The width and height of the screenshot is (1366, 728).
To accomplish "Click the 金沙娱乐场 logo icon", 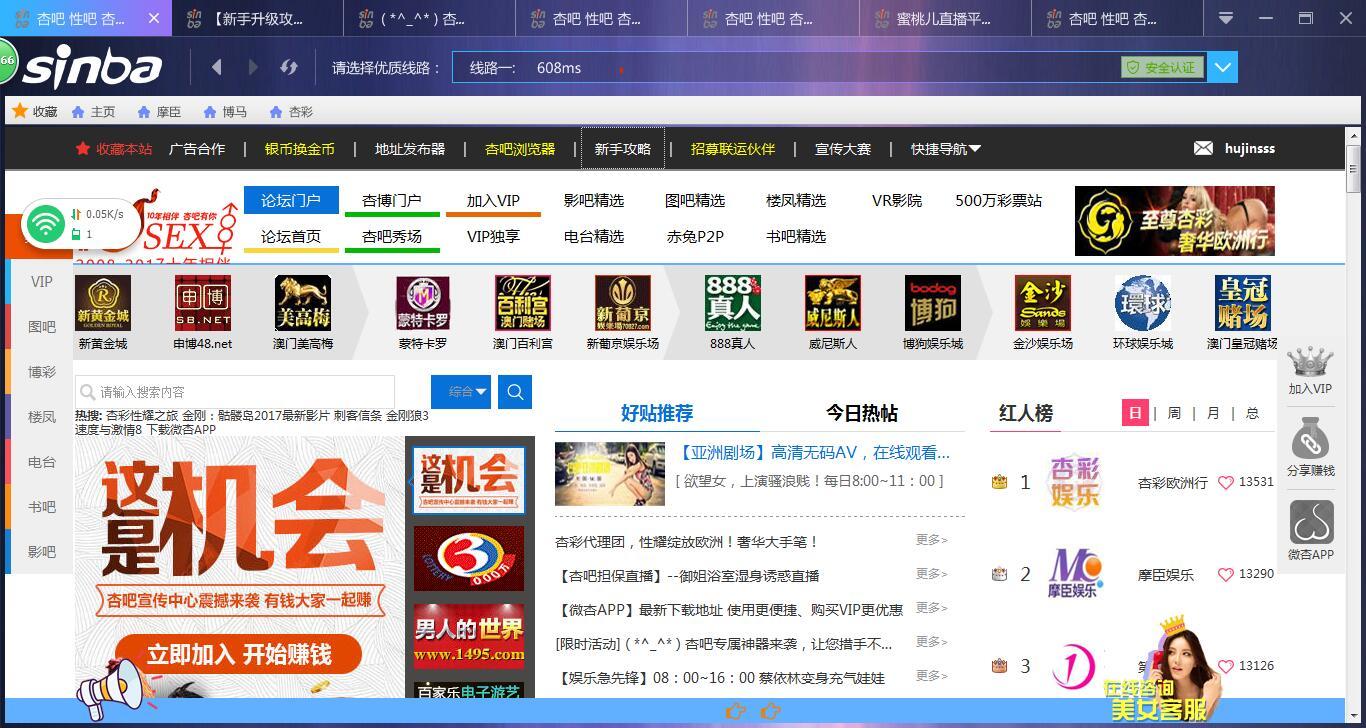I will pos(1043,303).
